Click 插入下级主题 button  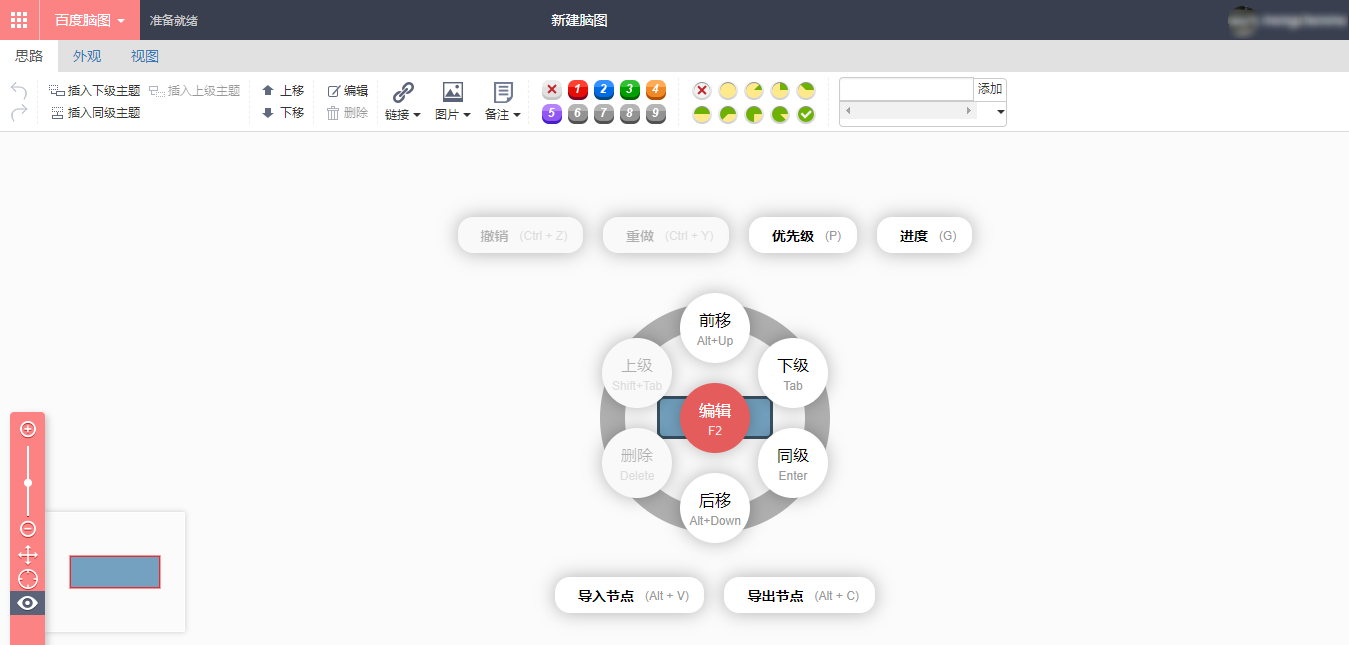coord(95,91)
